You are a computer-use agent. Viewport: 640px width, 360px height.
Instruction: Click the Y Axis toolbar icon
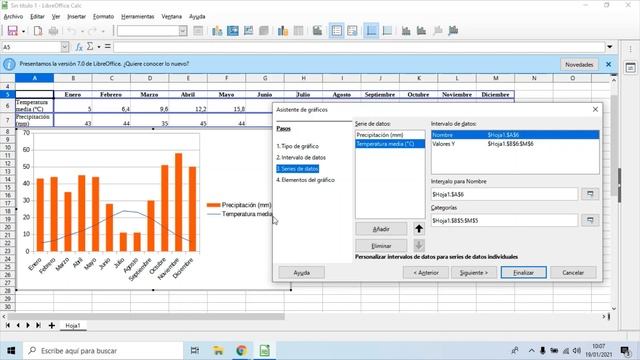click(421, 31)
